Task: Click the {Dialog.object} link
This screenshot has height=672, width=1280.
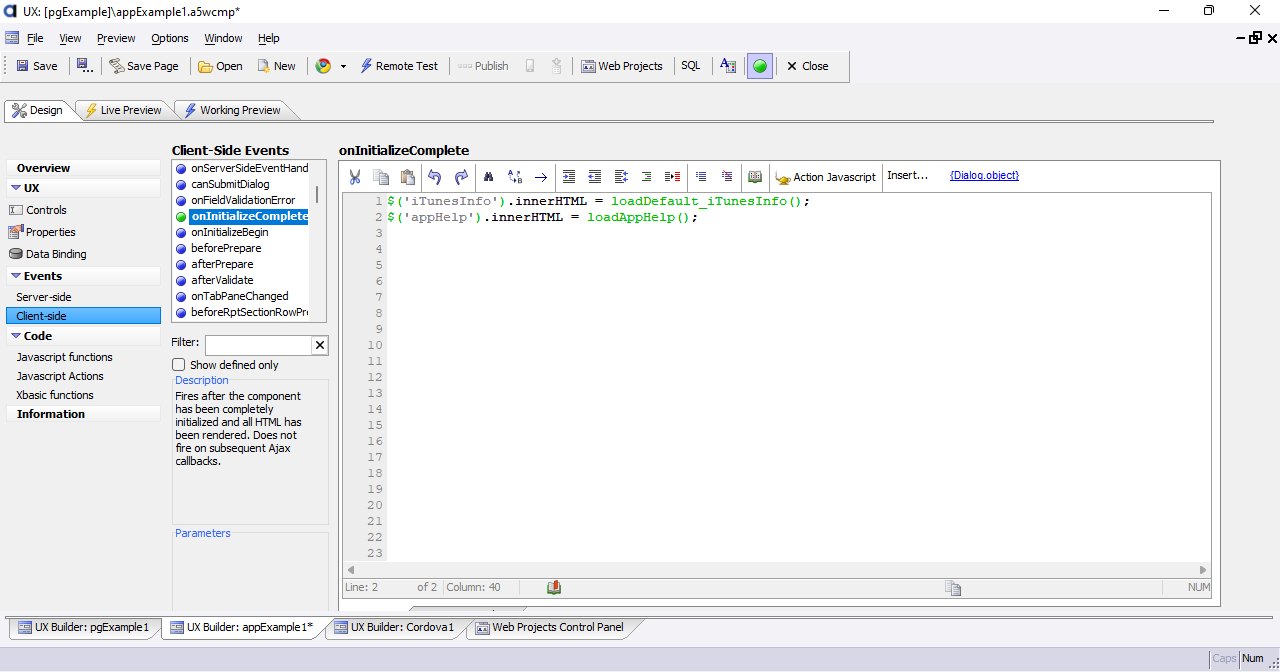Action: (x=984, y=175)
